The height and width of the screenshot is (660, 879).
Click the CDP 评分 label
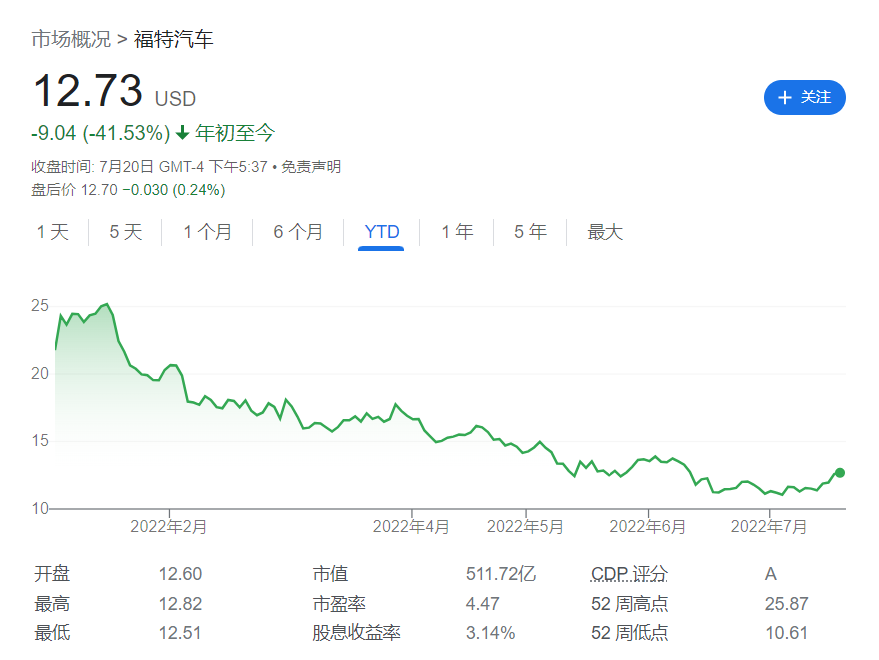[x=629, y=574]
